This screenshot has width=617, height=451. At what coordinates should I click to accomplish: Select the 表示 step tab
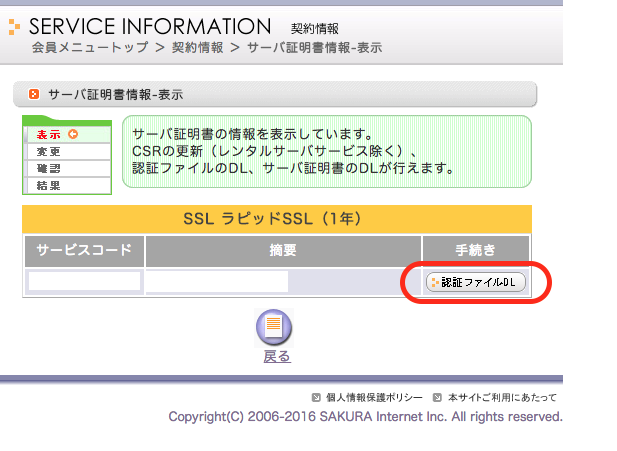click(x=67, y=135)
